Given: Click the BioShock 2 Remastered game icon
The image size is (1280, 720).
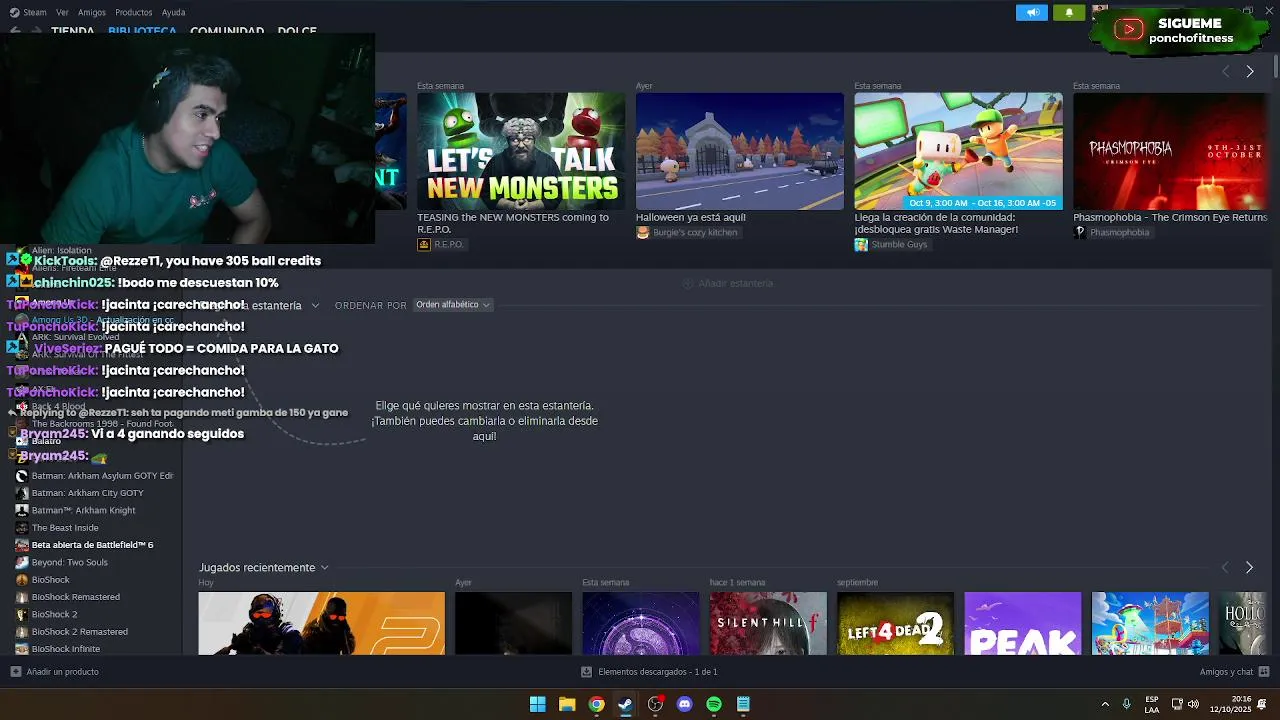Looking at the screenshot, I should coord(21,632).
